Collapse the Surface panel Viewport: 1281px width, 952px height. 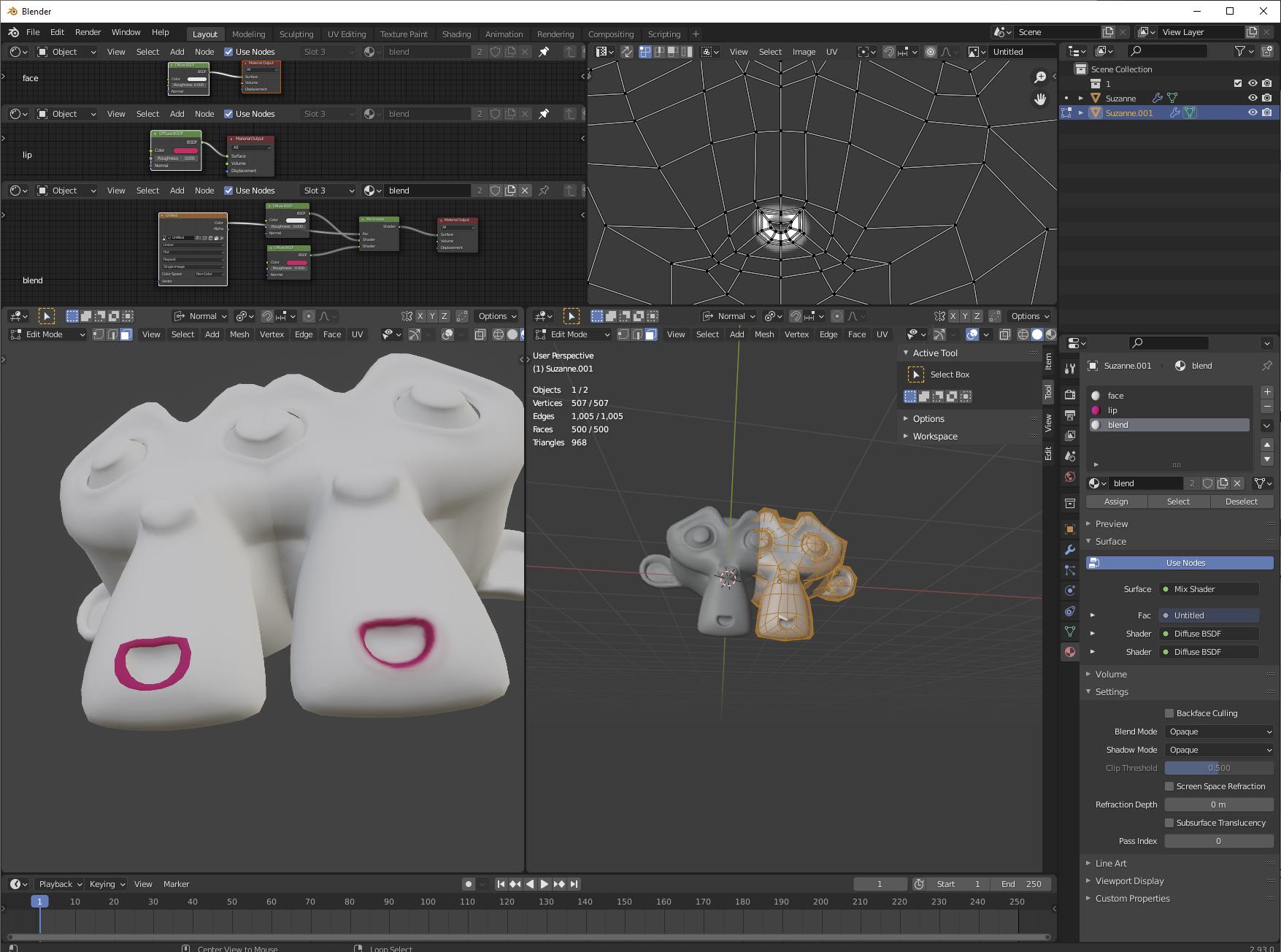[x=1110, y=541]
